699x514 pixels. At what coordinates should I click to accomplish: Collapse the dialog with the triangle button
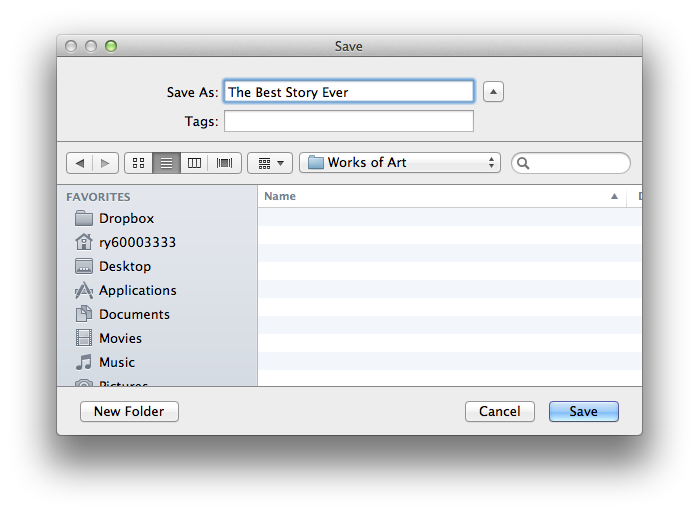point(493,92)
